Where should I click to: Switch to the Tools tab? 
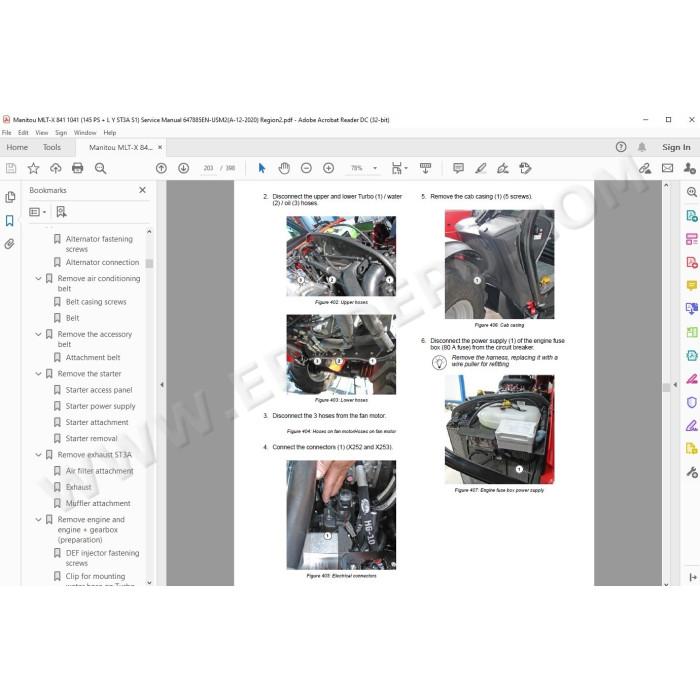(52, 147)
